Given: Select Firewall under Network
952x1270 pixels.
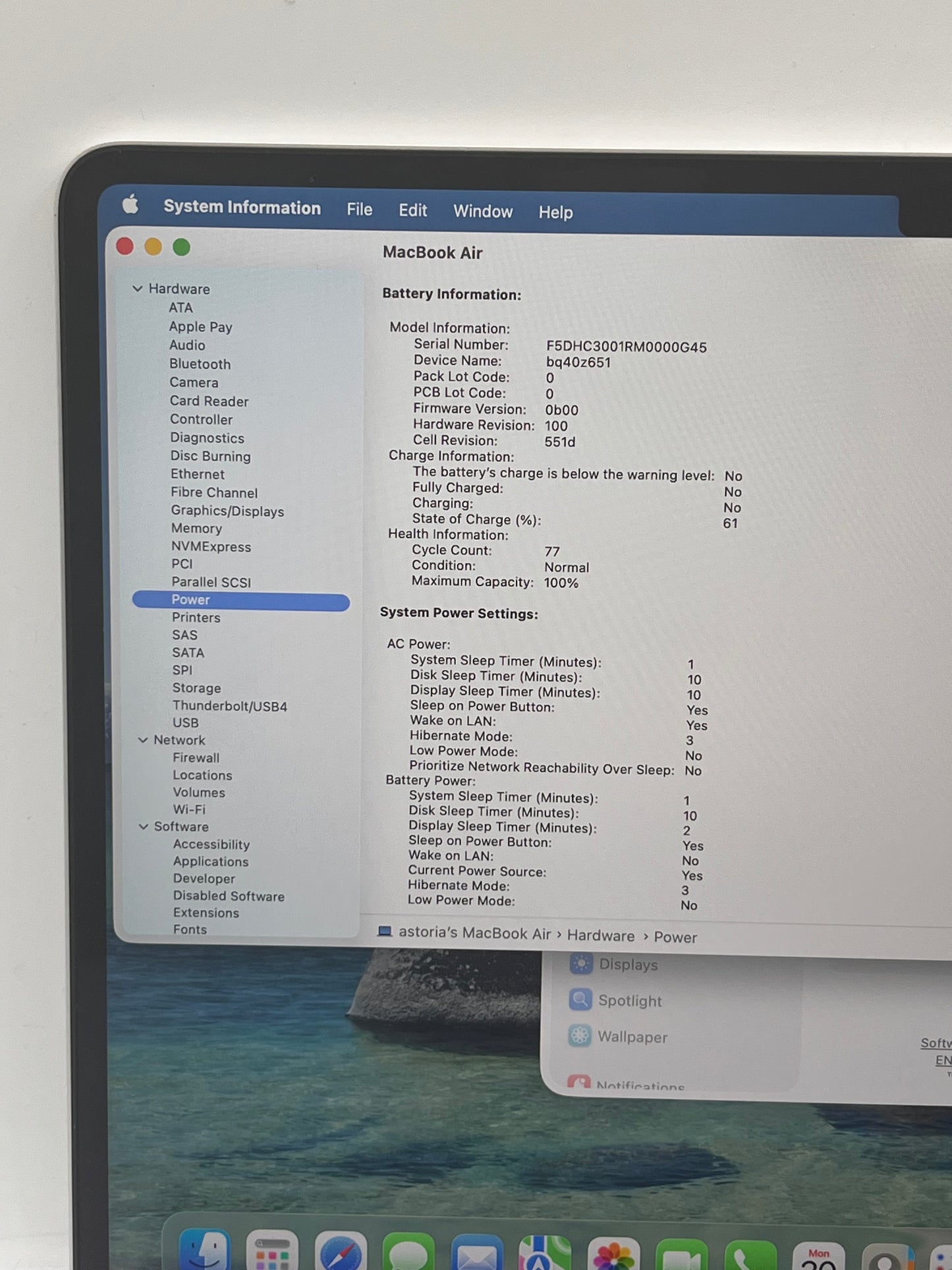Looking at the screenshot, I should click(196, 758).
